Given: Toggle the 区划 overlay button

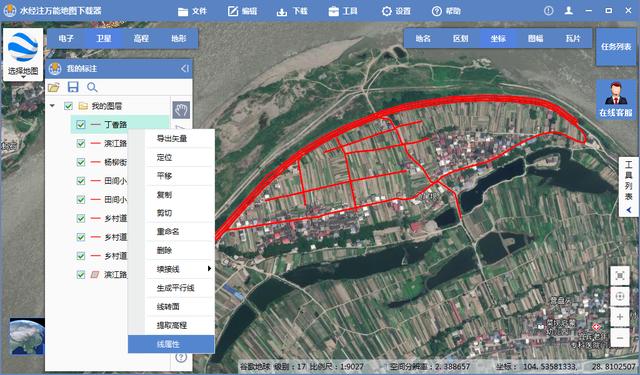Looking at the screenshot, I should pos(460,38).
